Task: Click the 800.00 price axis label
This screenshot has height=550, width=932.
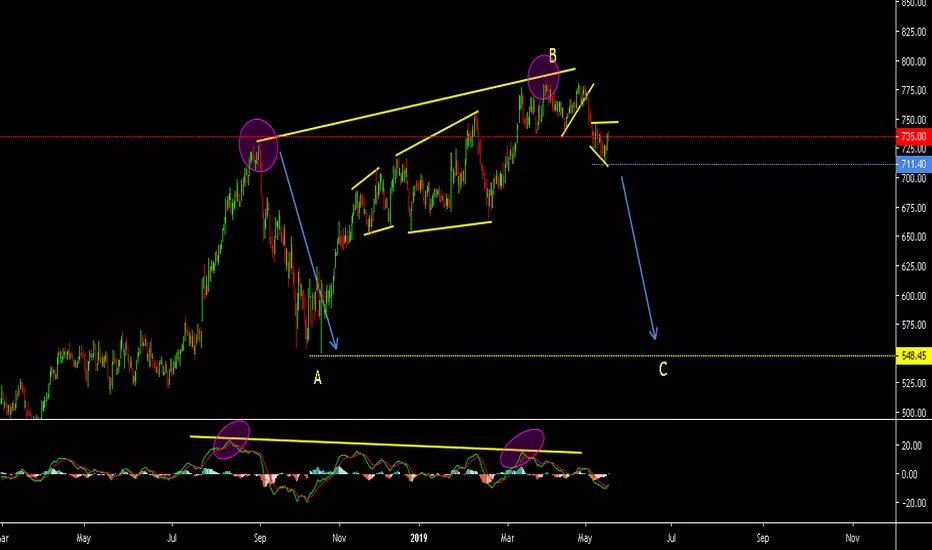Action: coord(914,61)
